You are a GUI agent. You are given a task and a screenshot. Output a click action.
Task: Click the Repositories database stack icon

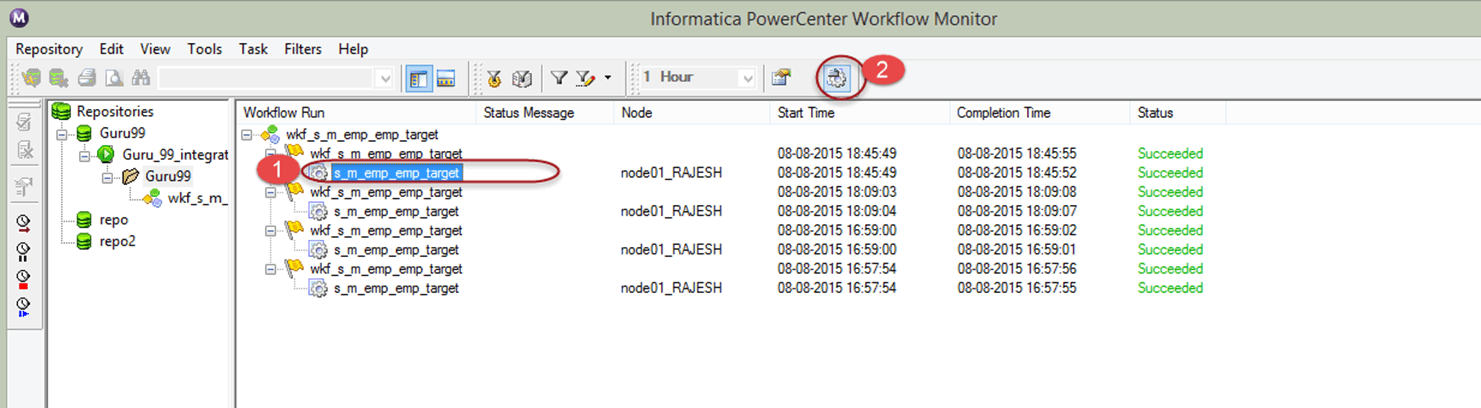coord(61,112)
